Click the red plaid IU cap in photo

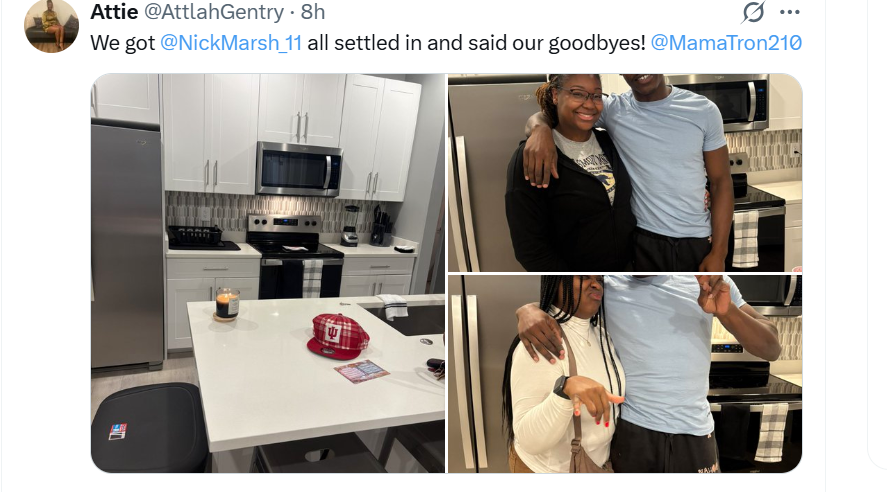pyautogui.click(x=338, y=336)
